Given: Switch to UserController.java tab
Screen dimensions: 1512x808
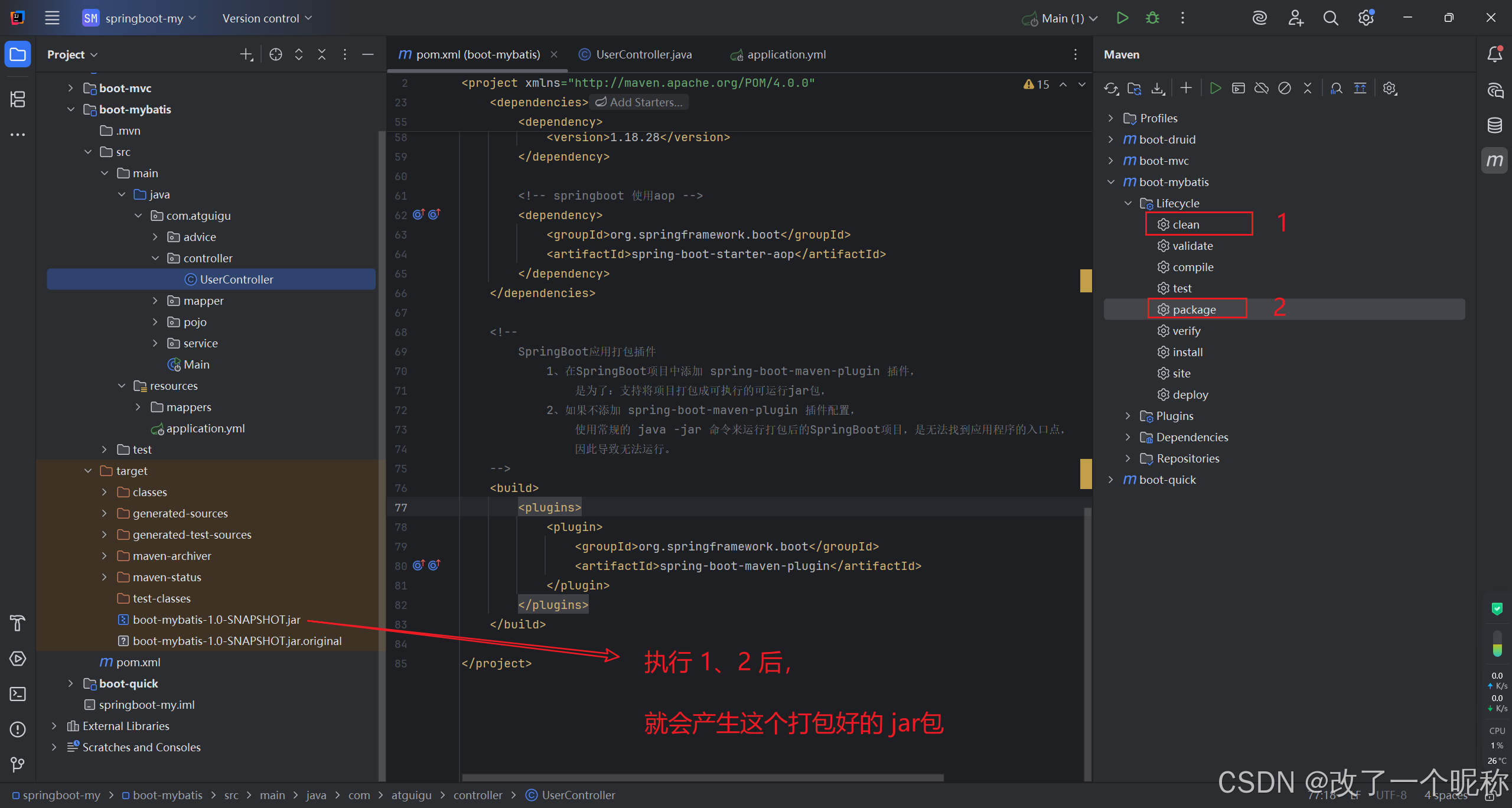Looking at the screenshot, I should click(x=643, y=54).
